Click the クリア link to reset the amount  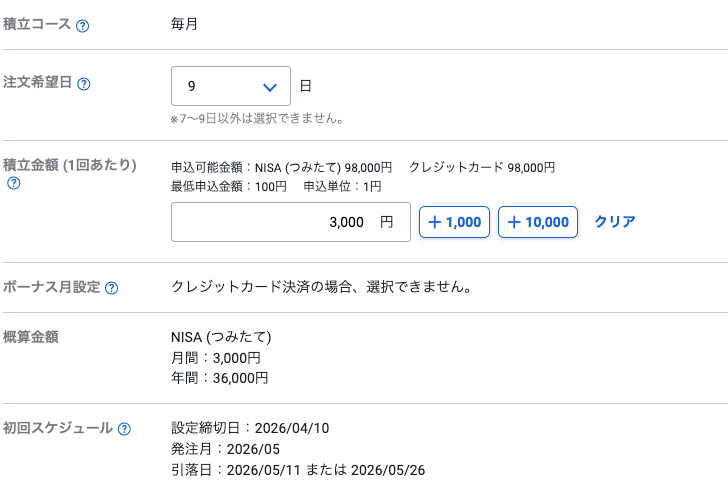point(615,222)
